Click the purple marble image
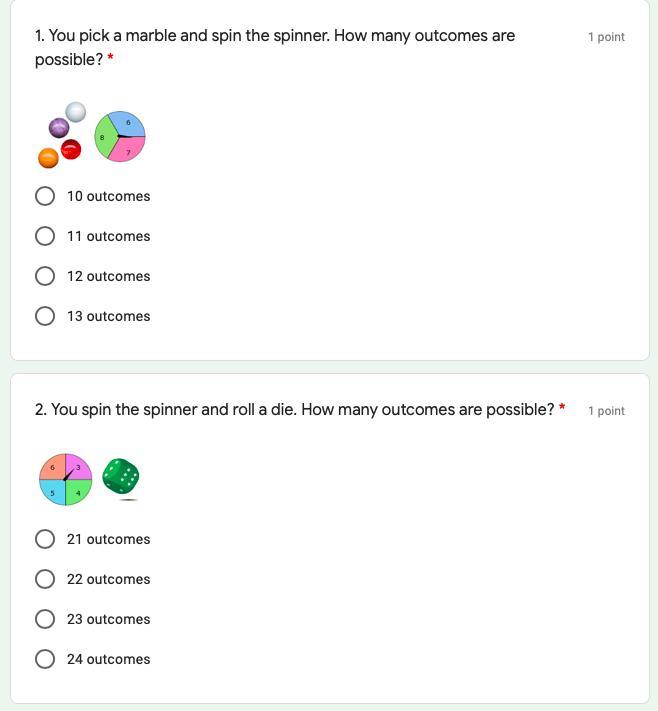 tap(59, 128)
